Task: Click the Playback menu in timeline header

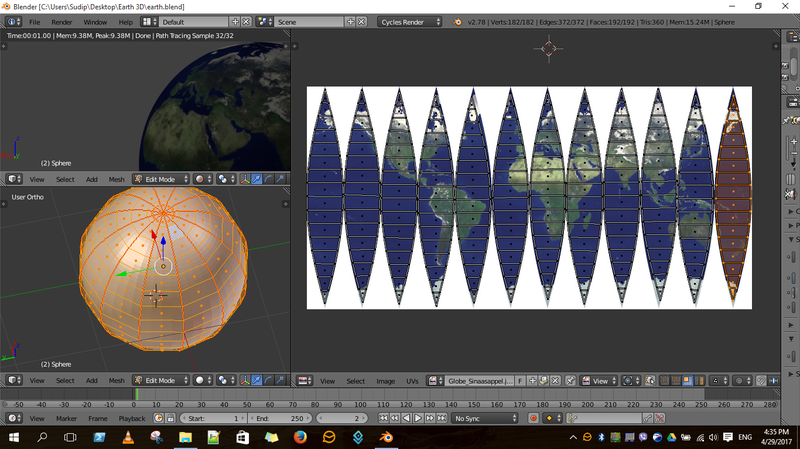Action: [132, 418]
